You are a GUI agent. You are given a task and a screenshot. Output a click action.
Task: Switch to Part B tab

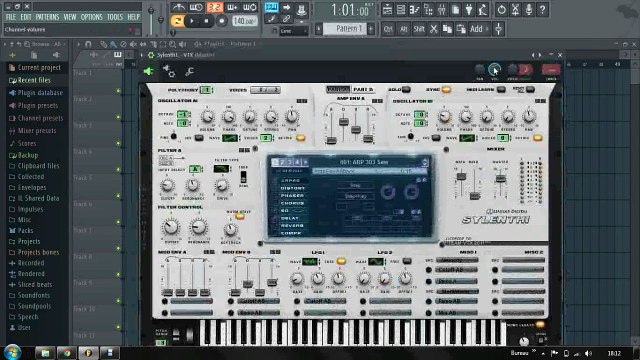[363, 89]
